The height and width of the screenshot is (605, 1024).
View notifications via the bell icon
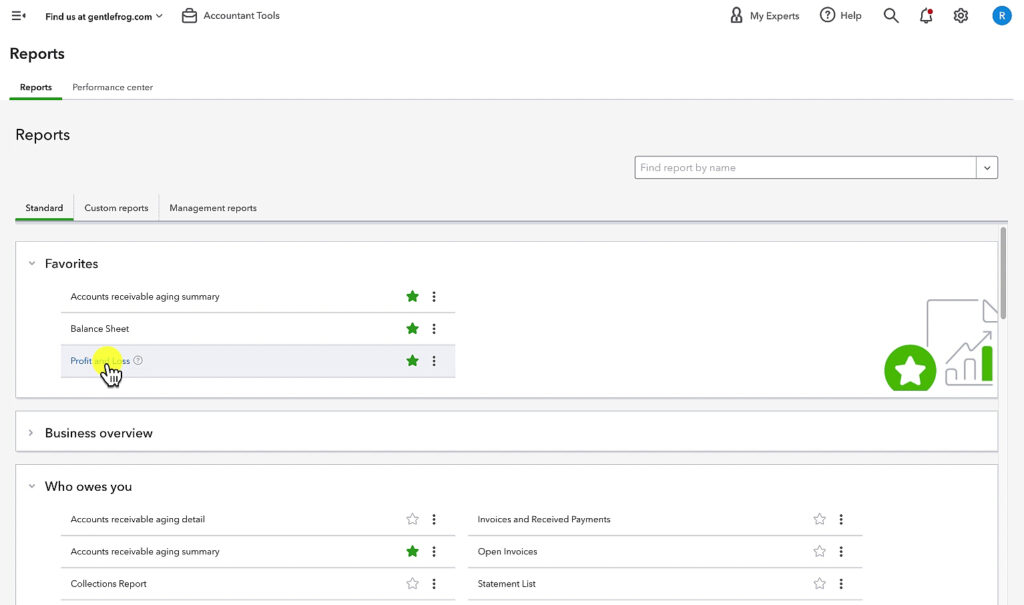click(926, 16)
